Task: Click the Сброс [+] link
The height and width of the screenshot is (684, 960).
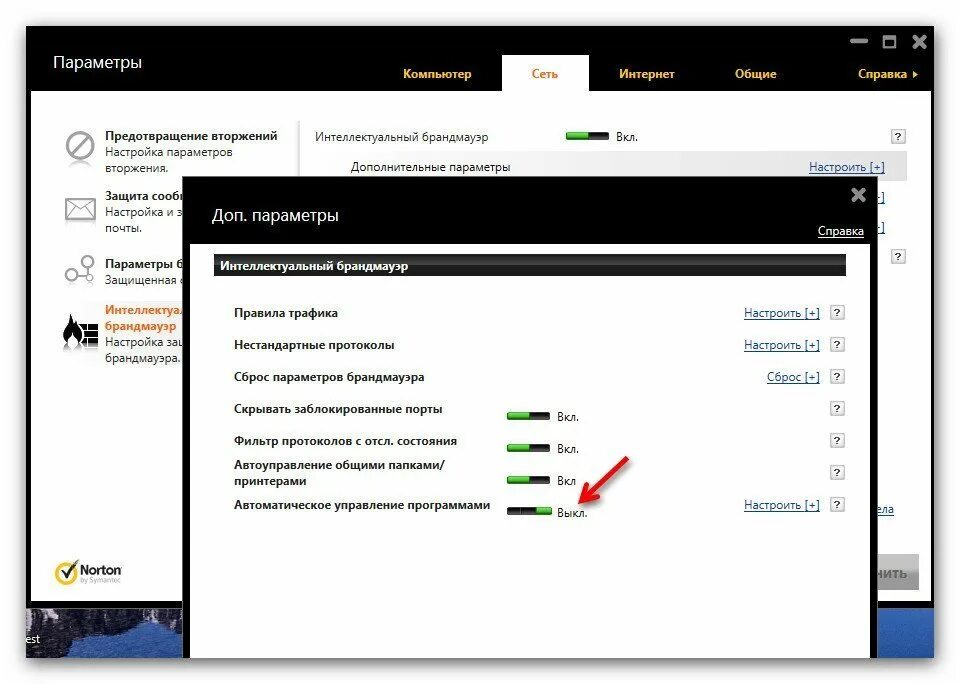Action: [x=793, y=377]
